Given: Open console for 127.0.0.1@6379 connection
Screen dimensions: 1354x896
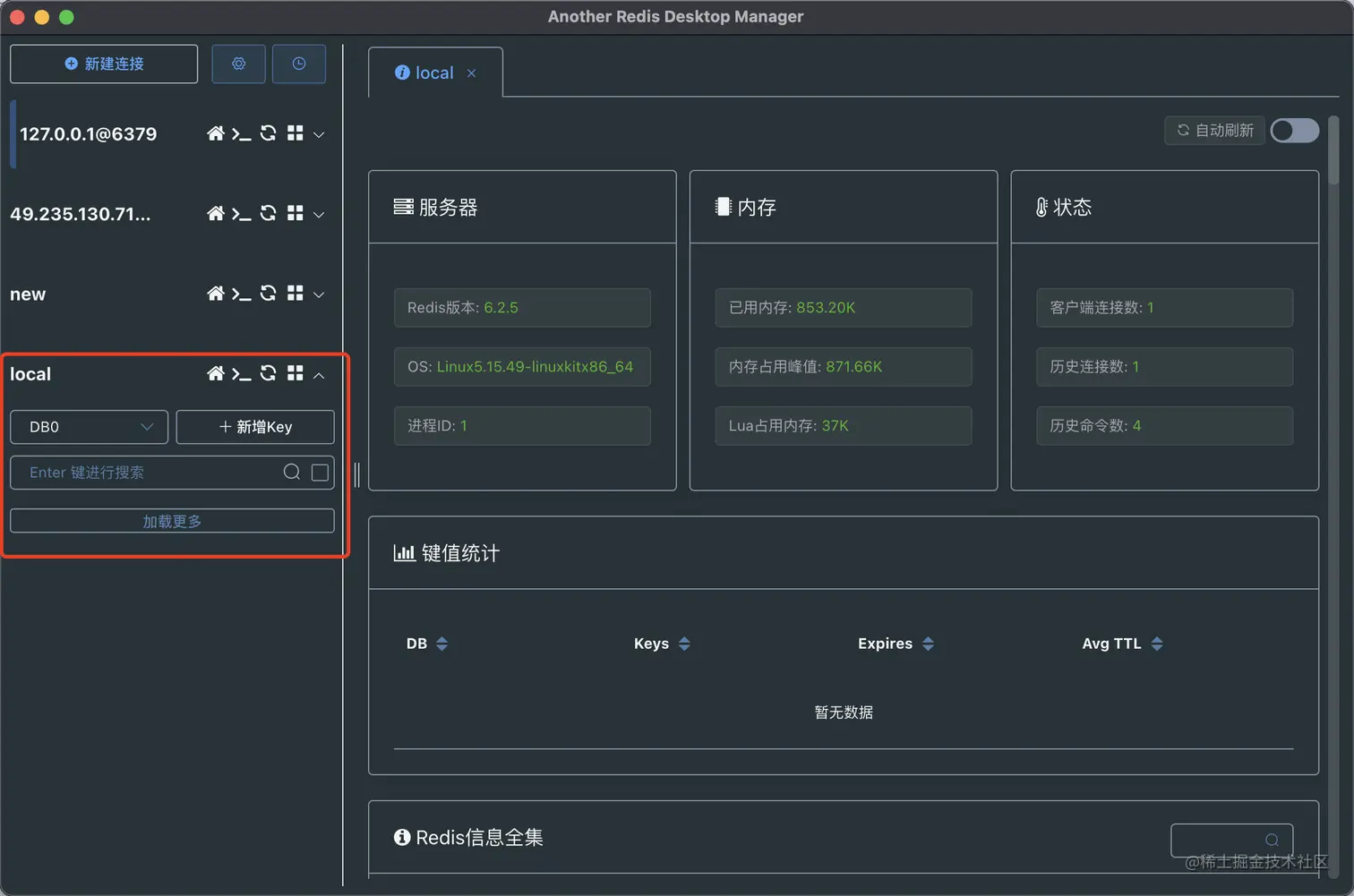Looking at the screenshot, I should coord(241,134).
